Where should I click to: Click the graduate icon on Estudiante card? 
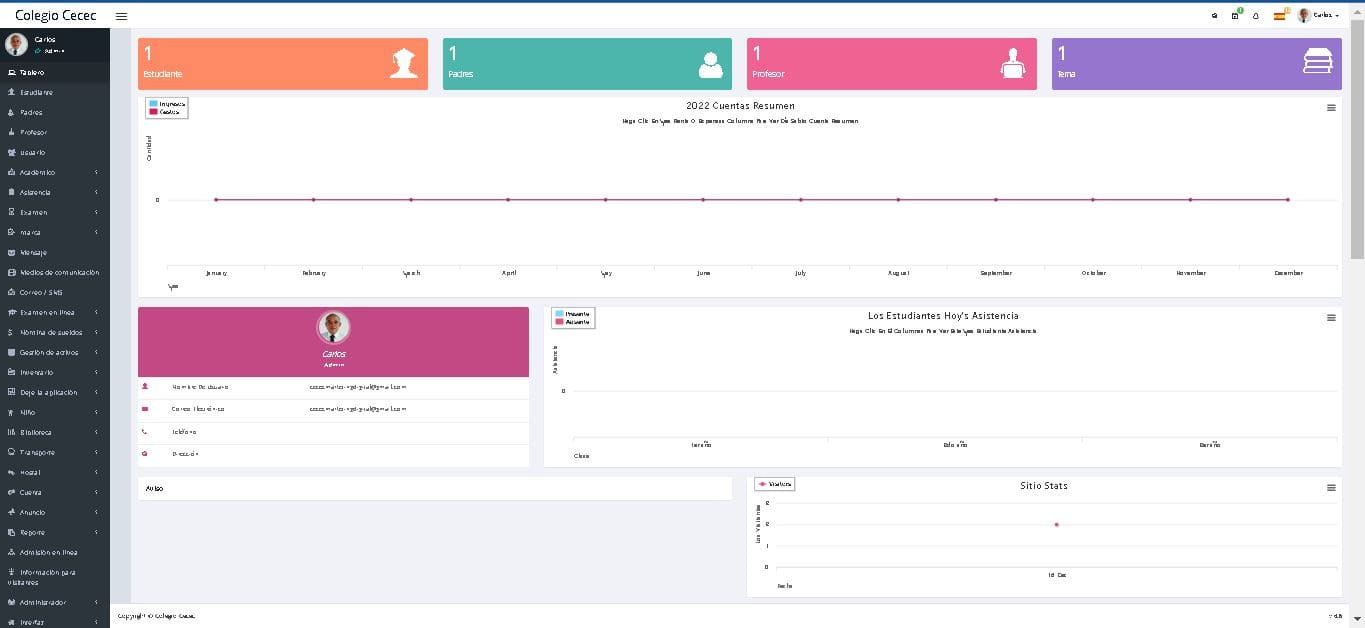click(x=404, y=64)
